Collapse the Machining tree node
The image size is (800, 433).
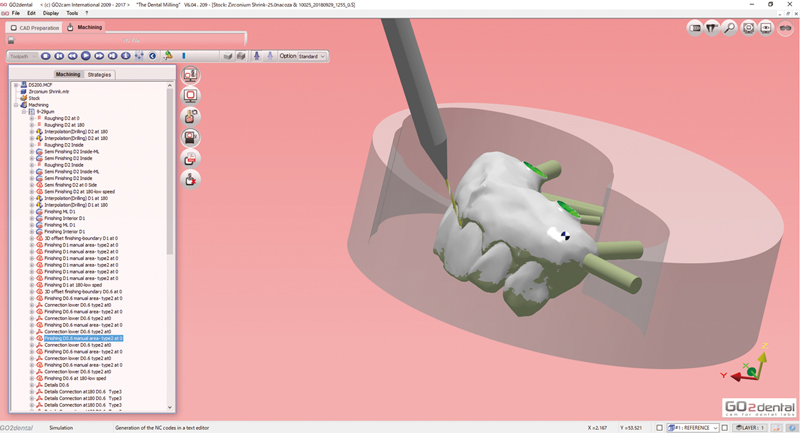[16, 105]
